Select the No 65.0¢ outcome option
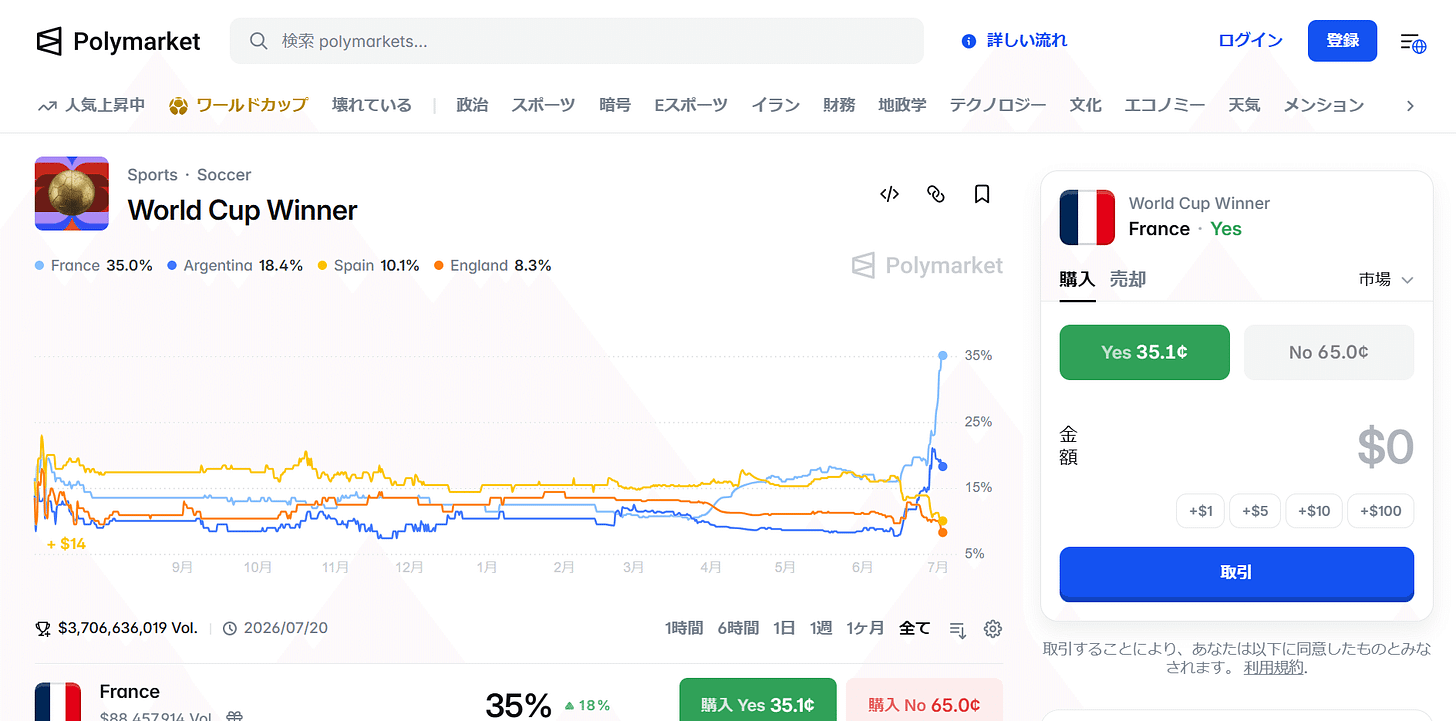 (x=1329, y=352)
